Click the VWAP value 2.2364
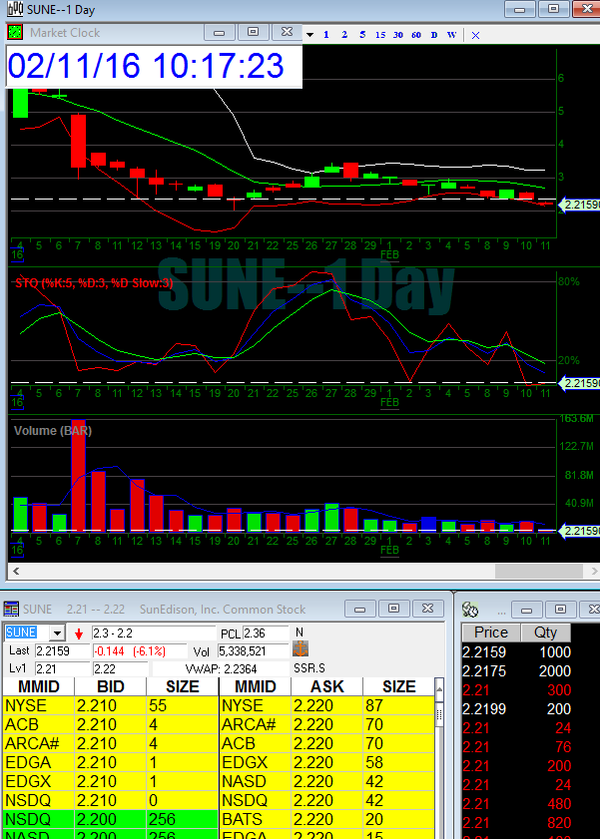 pyautogui.click(x=240, y=669)
